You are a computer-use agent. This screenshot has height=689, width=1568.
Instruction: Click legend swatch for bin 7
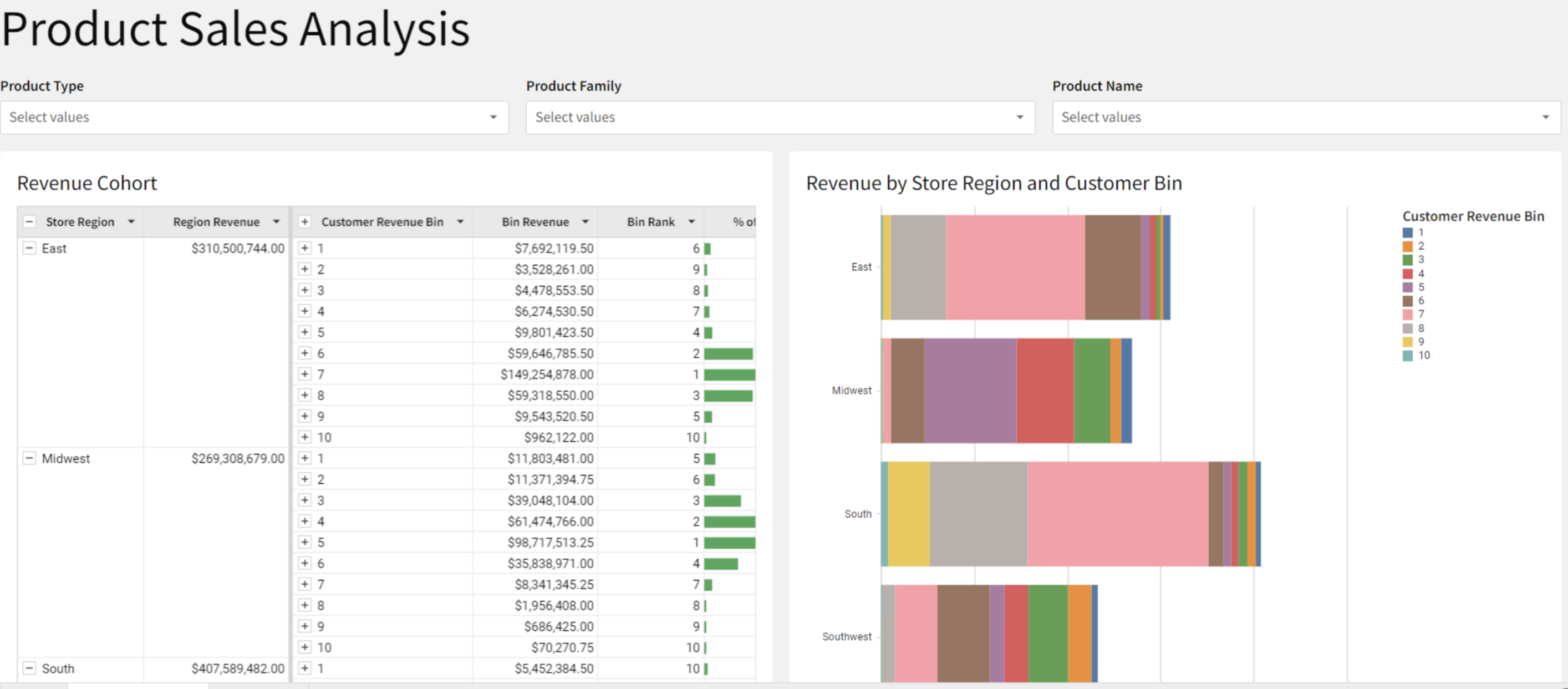click(1407, 315)
